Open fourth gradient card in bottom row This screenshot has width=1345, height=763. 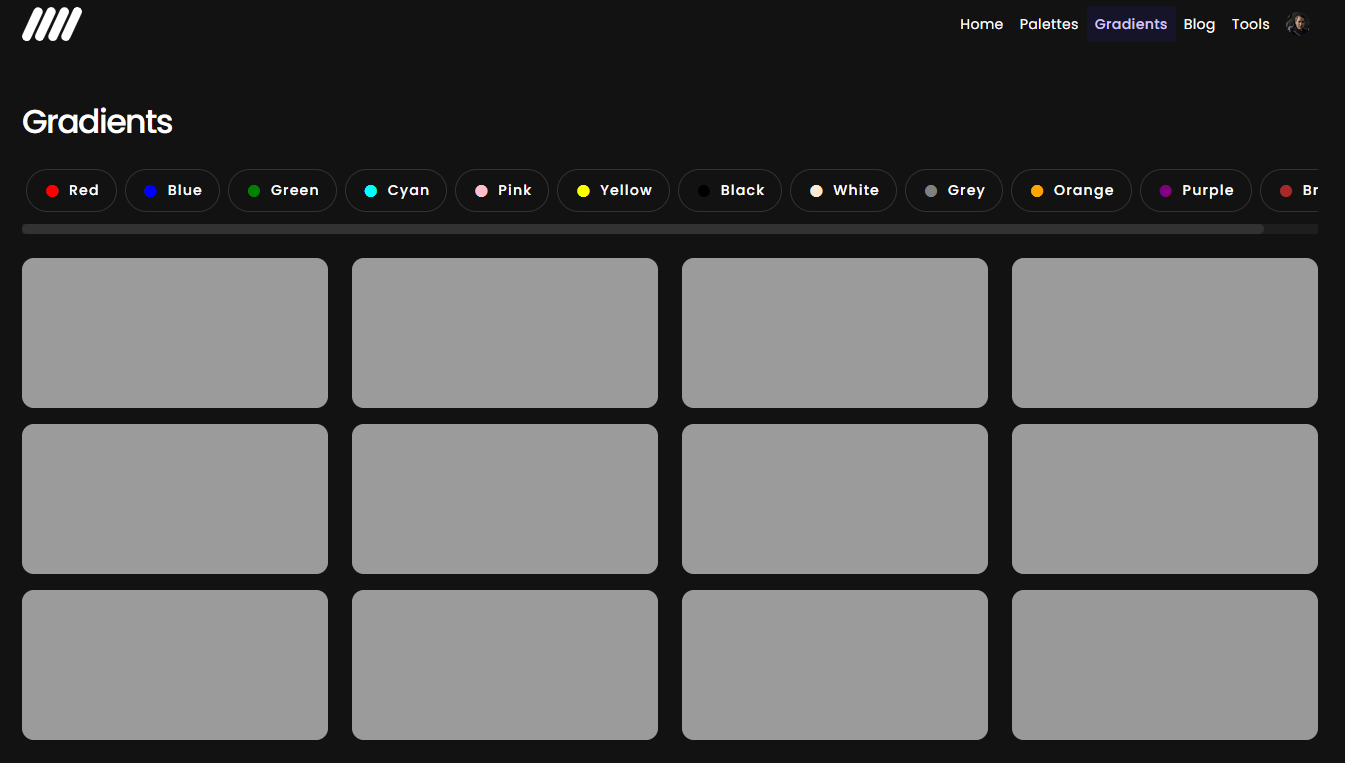pyautogui.click(x=1165, y=665)
